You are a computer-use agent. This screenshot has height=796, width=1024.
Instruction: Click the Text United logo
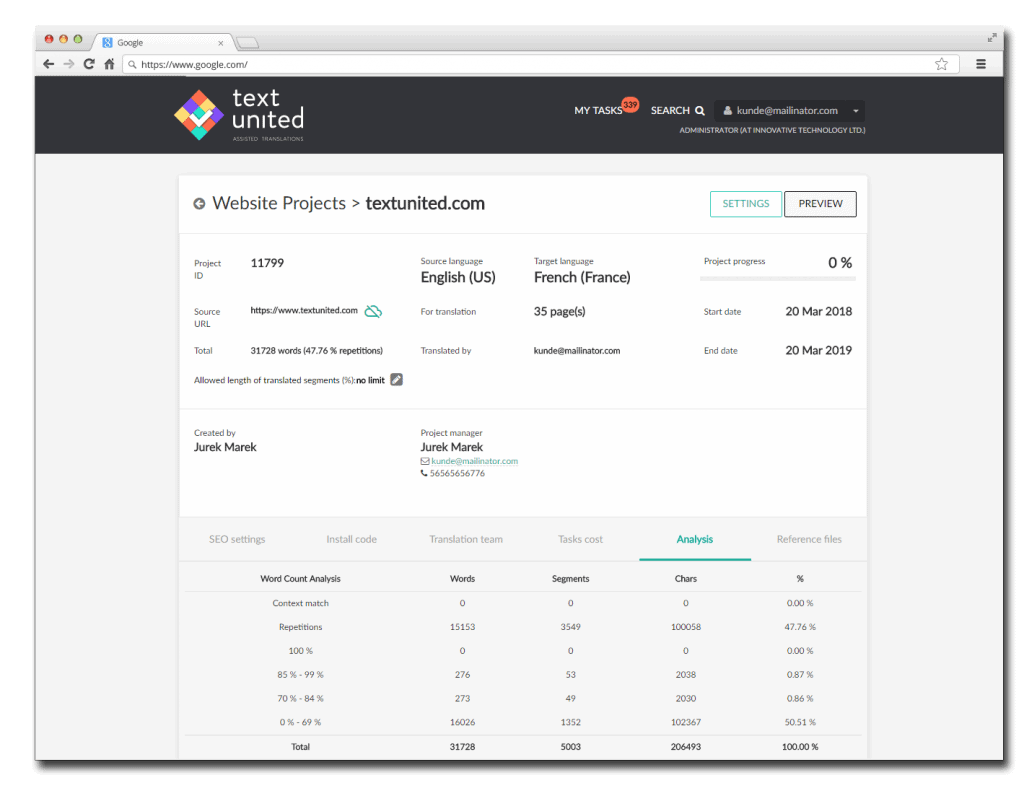point(239,115)
